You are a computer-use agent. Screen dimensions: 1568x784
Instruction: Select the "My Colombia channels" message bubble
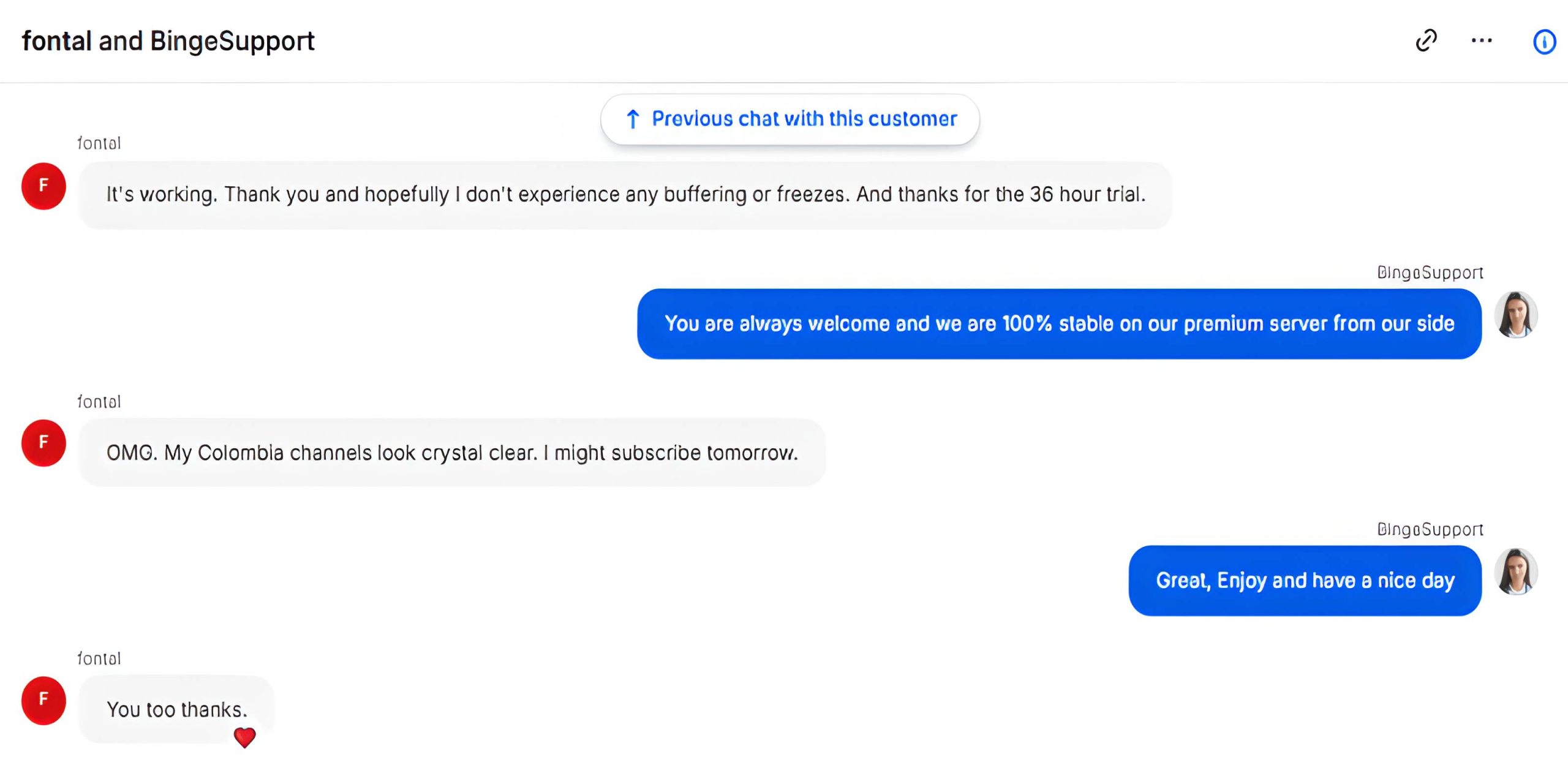(x=451, y=453)
